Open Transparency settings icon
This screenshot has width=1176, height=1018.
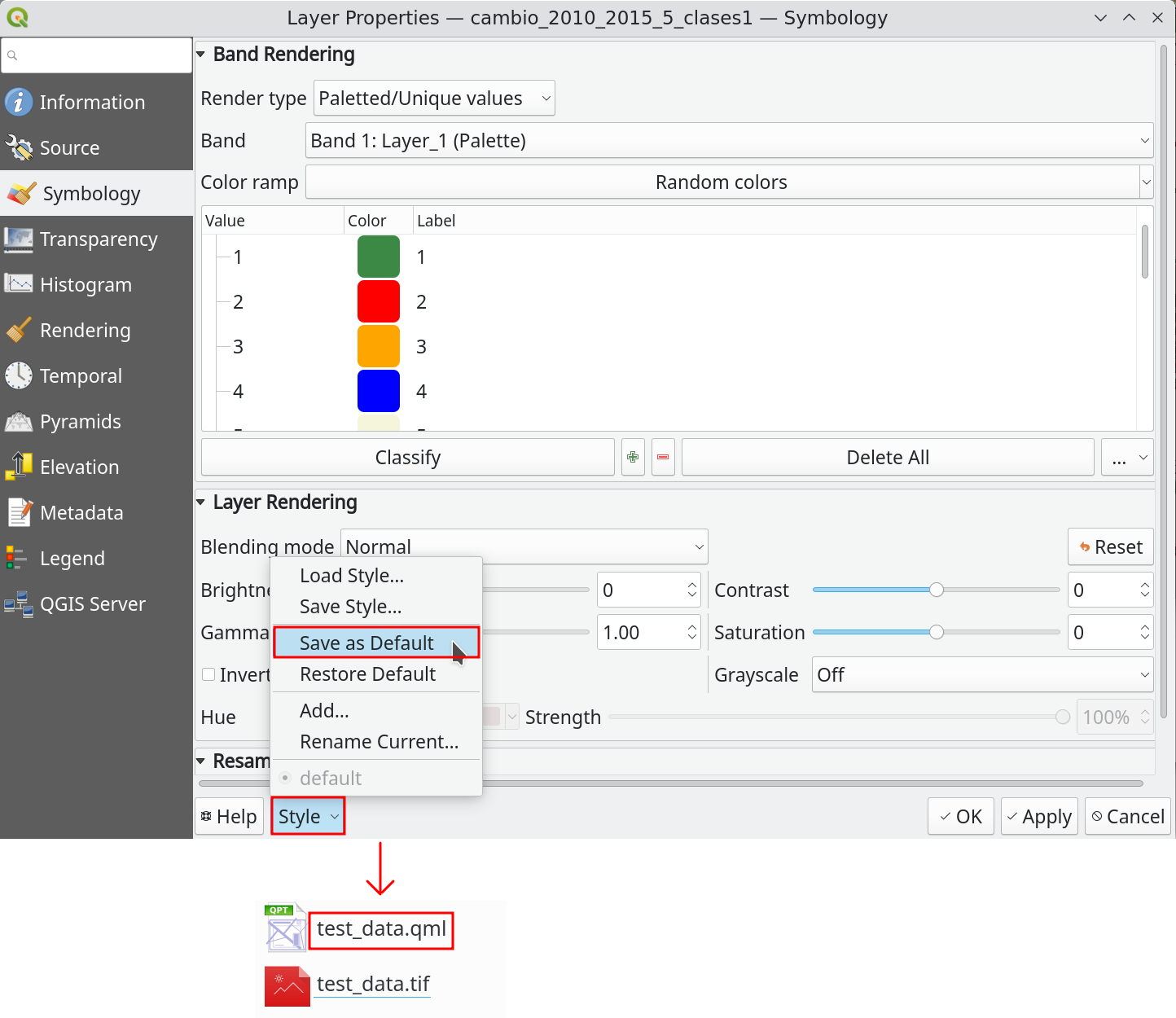(18, 239)
